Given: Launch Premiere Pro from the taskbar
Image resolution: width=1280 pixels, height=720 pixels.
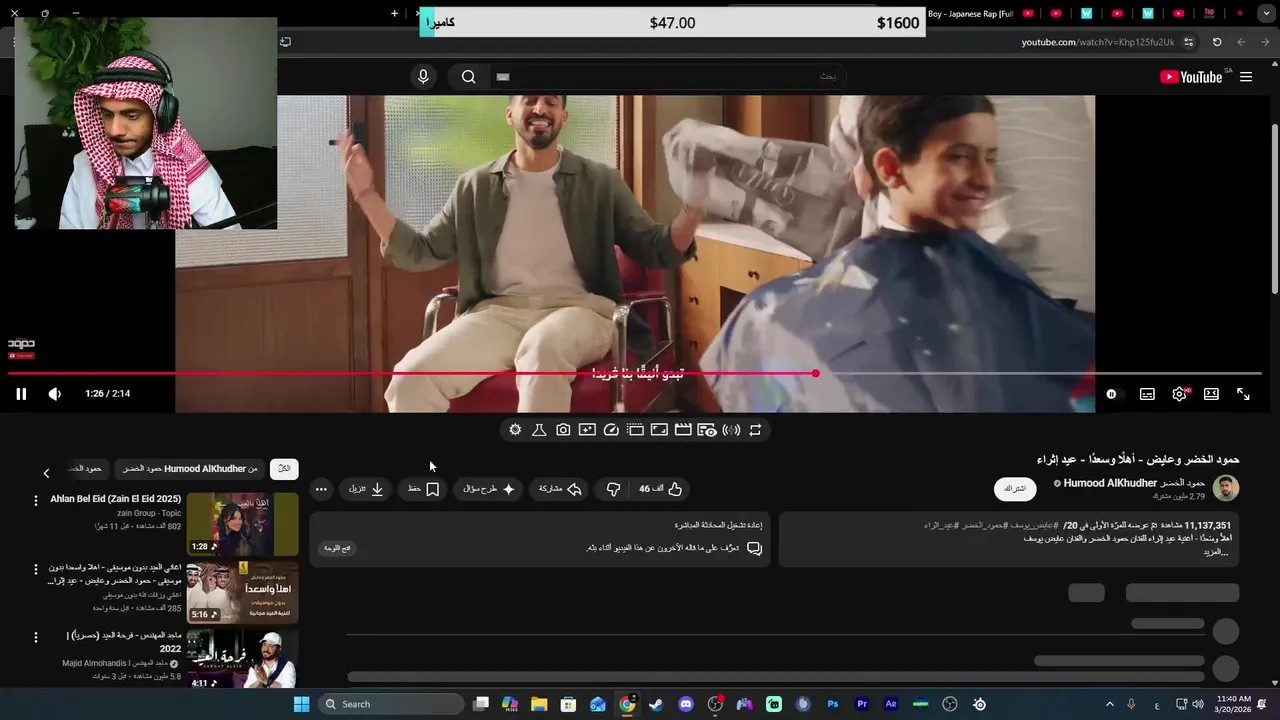Looking at the screenshot, I should (x=862, y=704).
